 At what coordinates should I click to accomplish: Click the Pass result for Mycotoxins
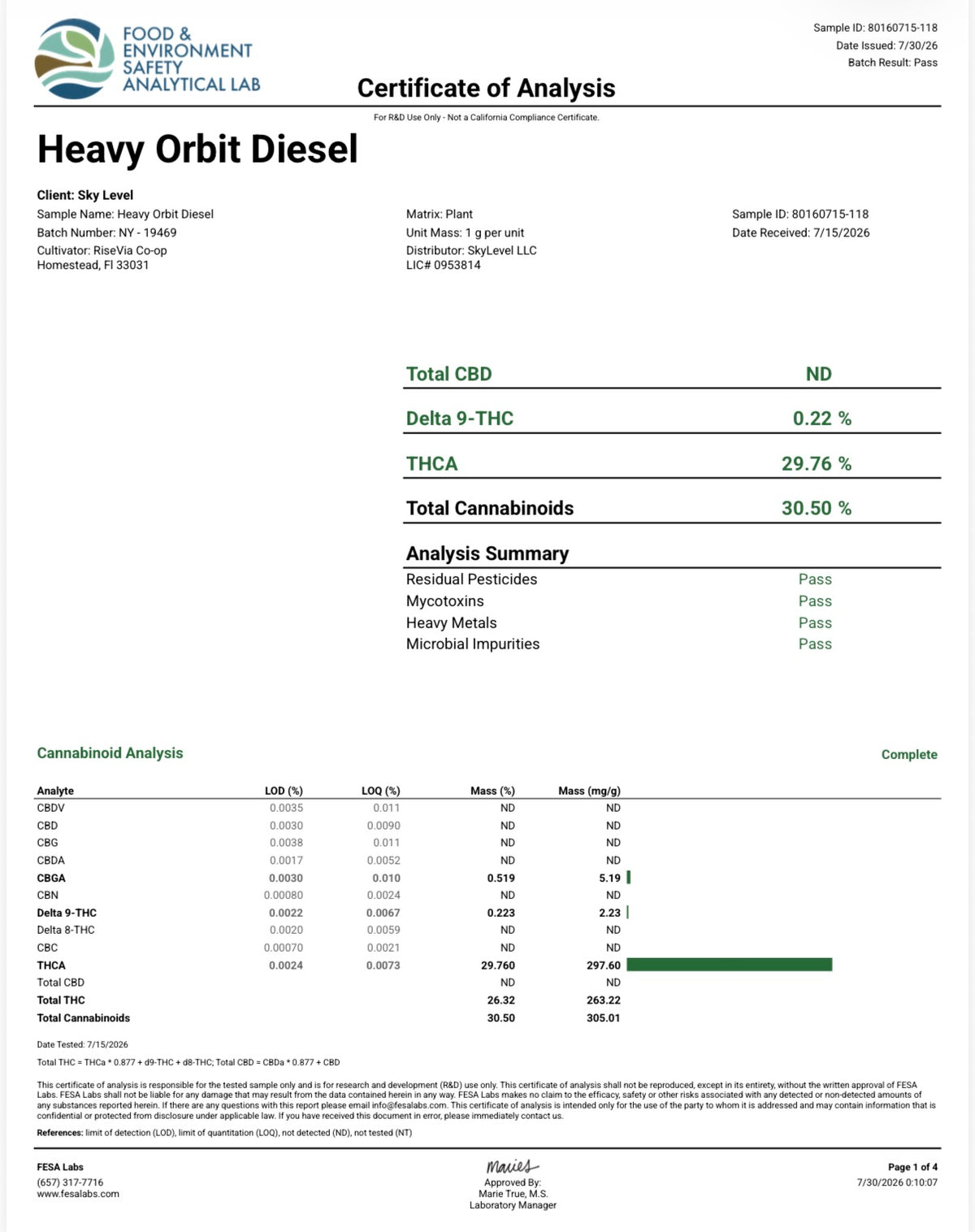tap(815, 601)
